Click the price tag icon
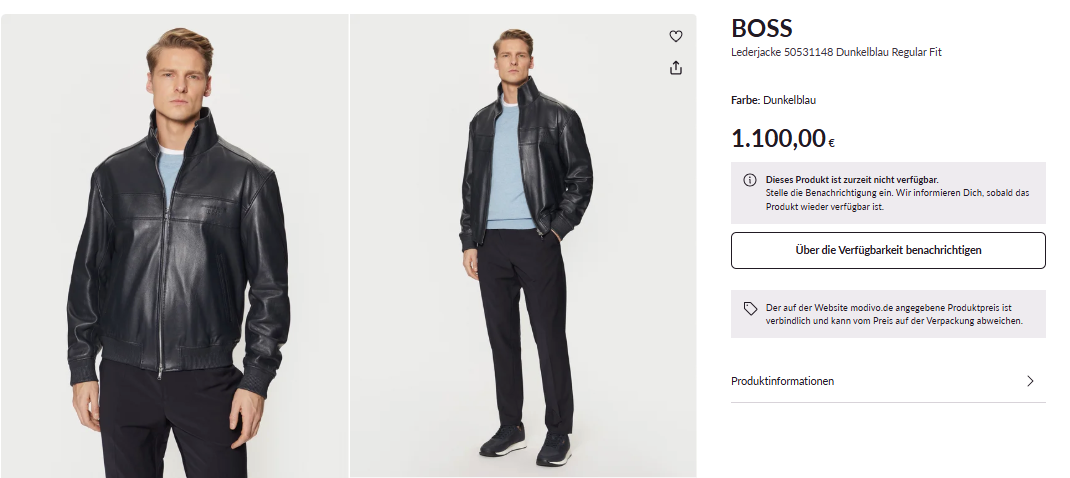The width and height of the screenshot is (1070, 478). pos(750,309)
